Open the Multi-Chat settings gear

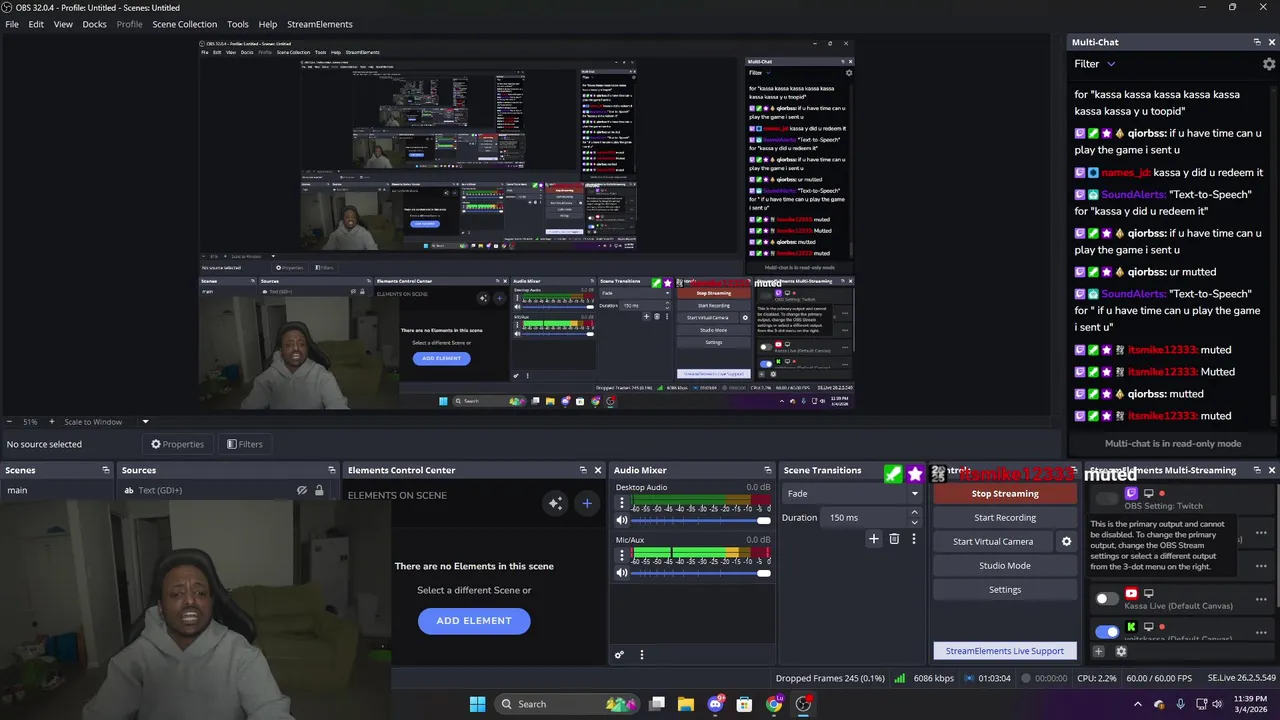(1269, 64)
